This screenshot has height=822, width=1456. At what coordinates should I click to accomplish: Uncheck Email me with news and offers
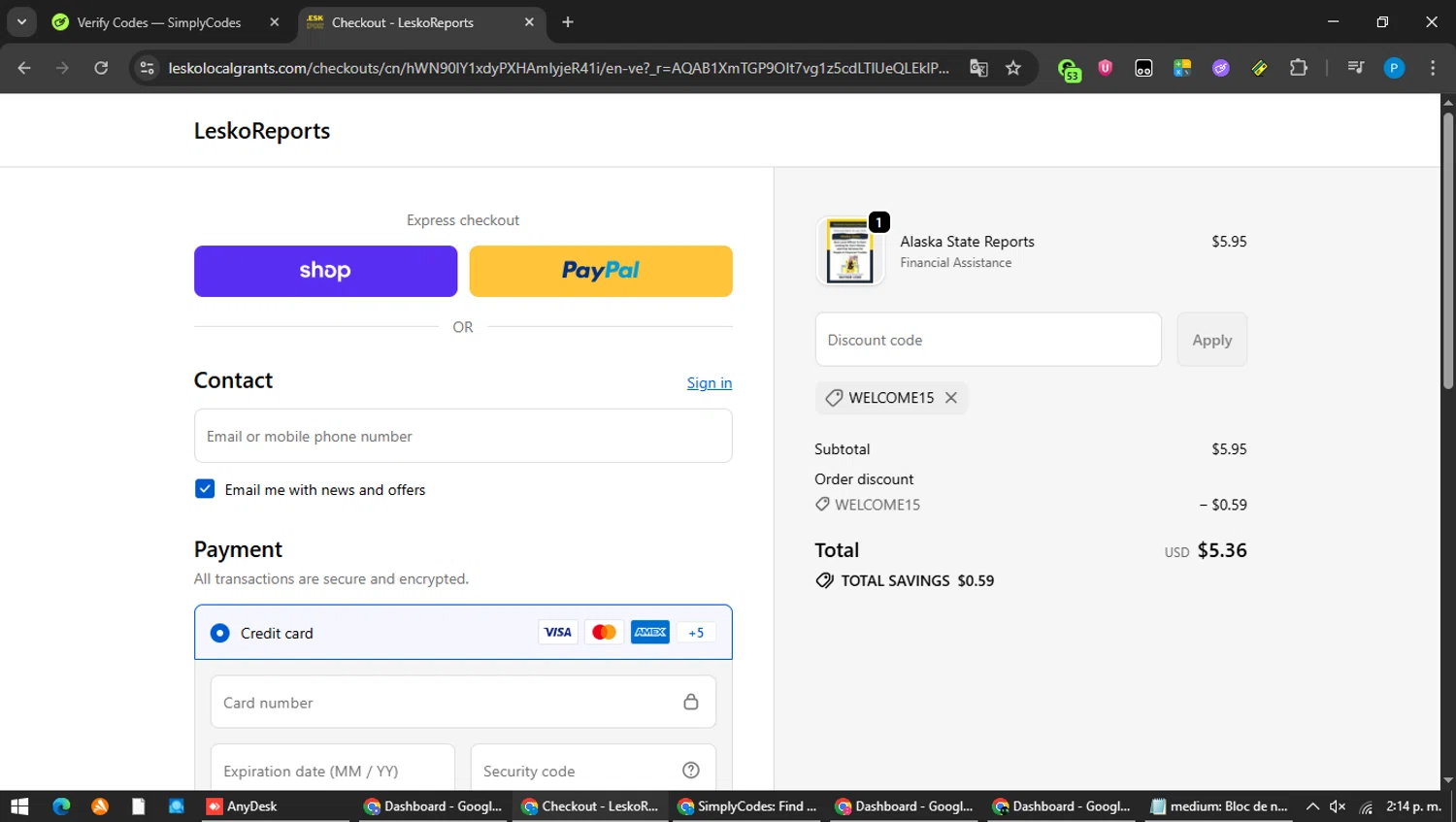[x=205, y=489]
